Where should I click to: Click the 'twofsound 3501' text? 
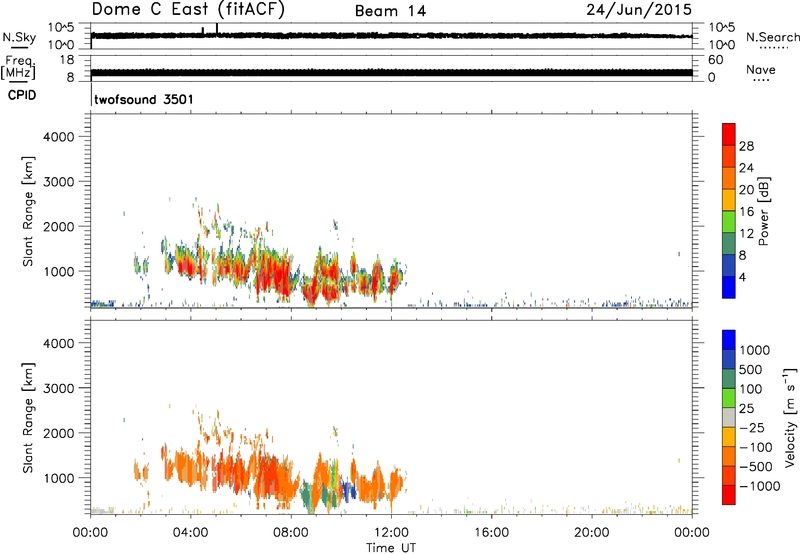point(144,99)
